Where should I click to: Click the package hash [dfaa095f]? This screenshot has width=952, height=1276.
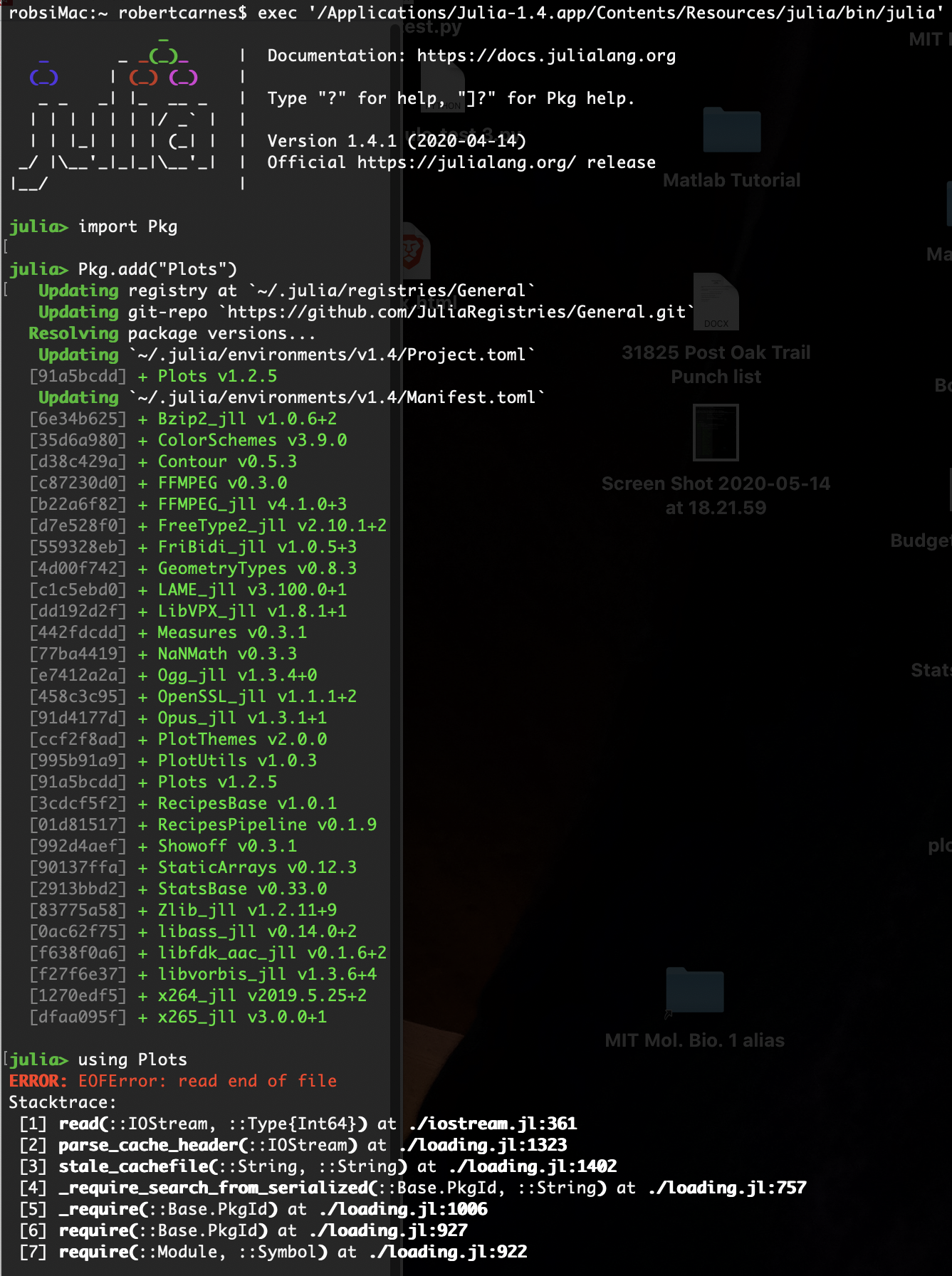coord(78,1017)
